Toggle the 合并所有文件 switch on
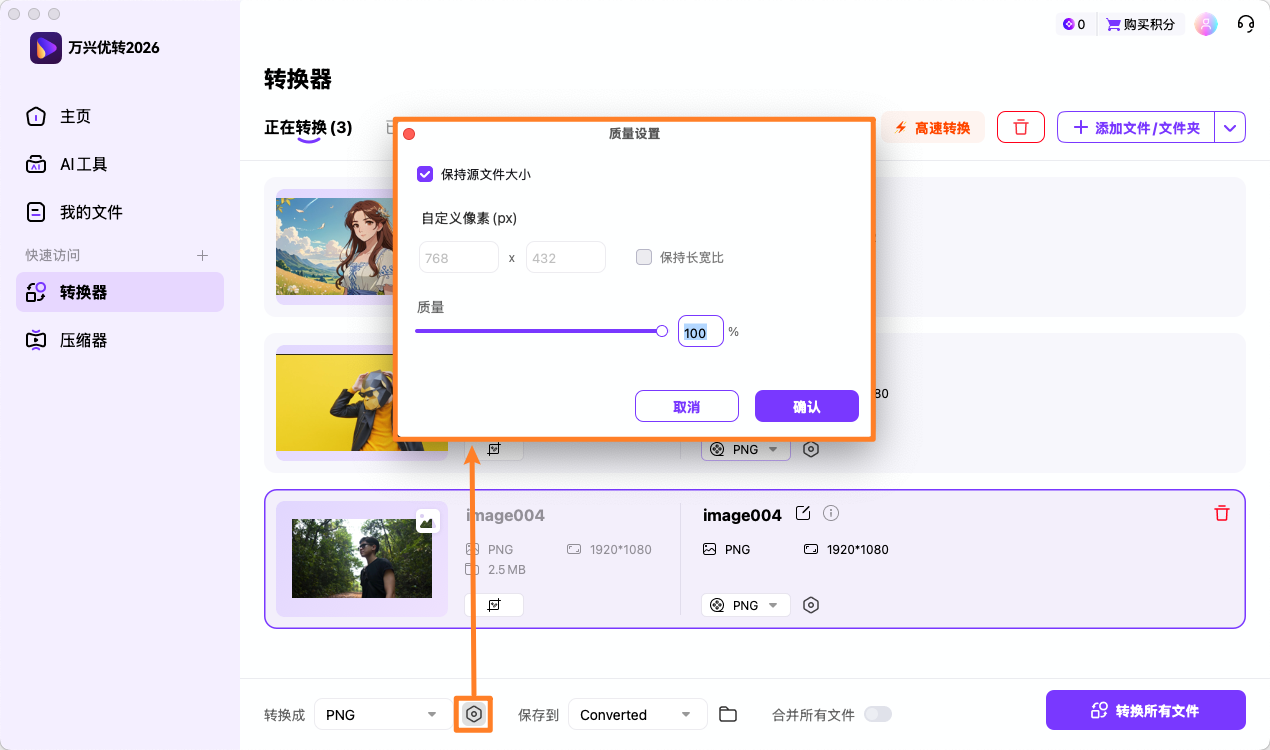Viewport: 1270px width, 750px height. [878, 714]
